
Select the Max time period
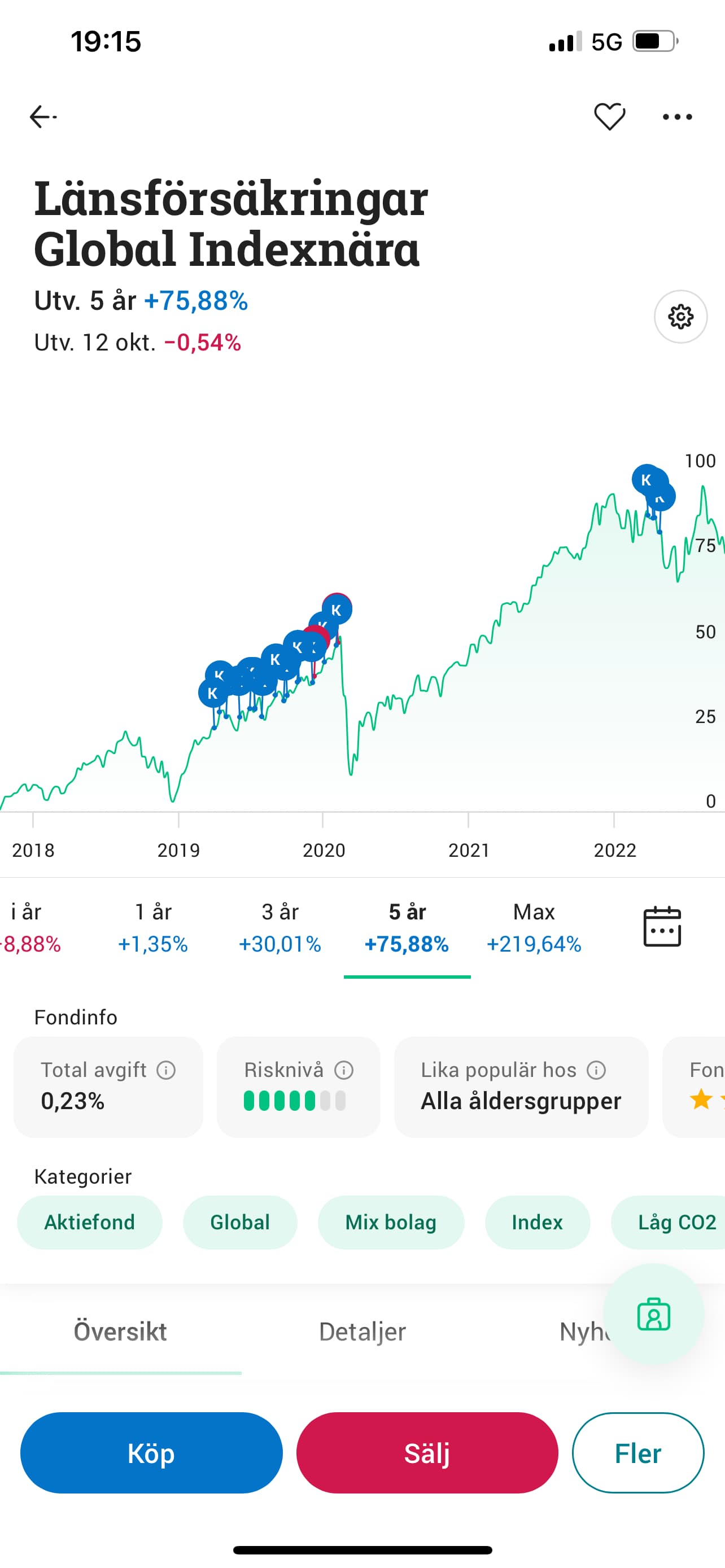(534, 927)
